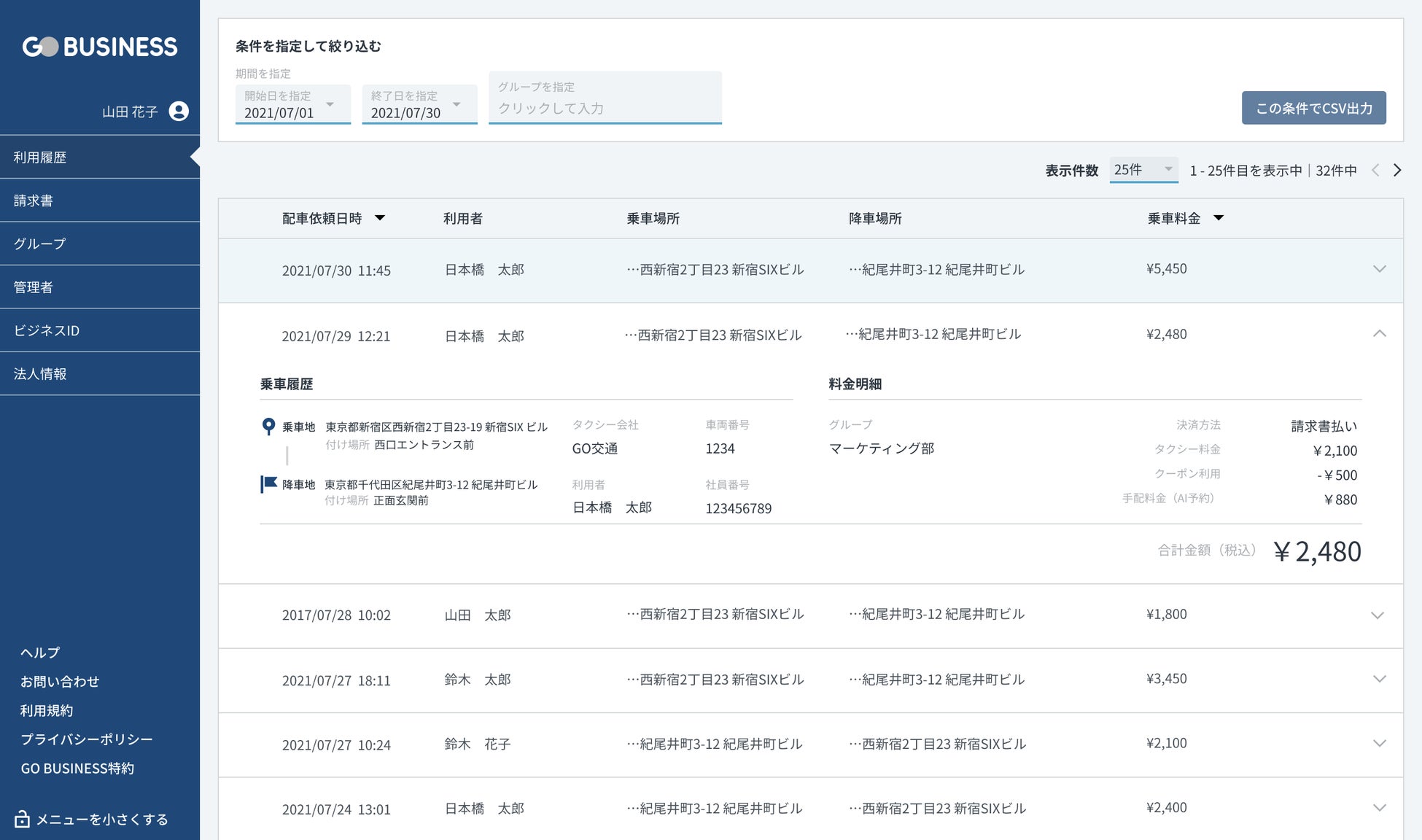Go to previous page of results

click(x=1375, y=170)
